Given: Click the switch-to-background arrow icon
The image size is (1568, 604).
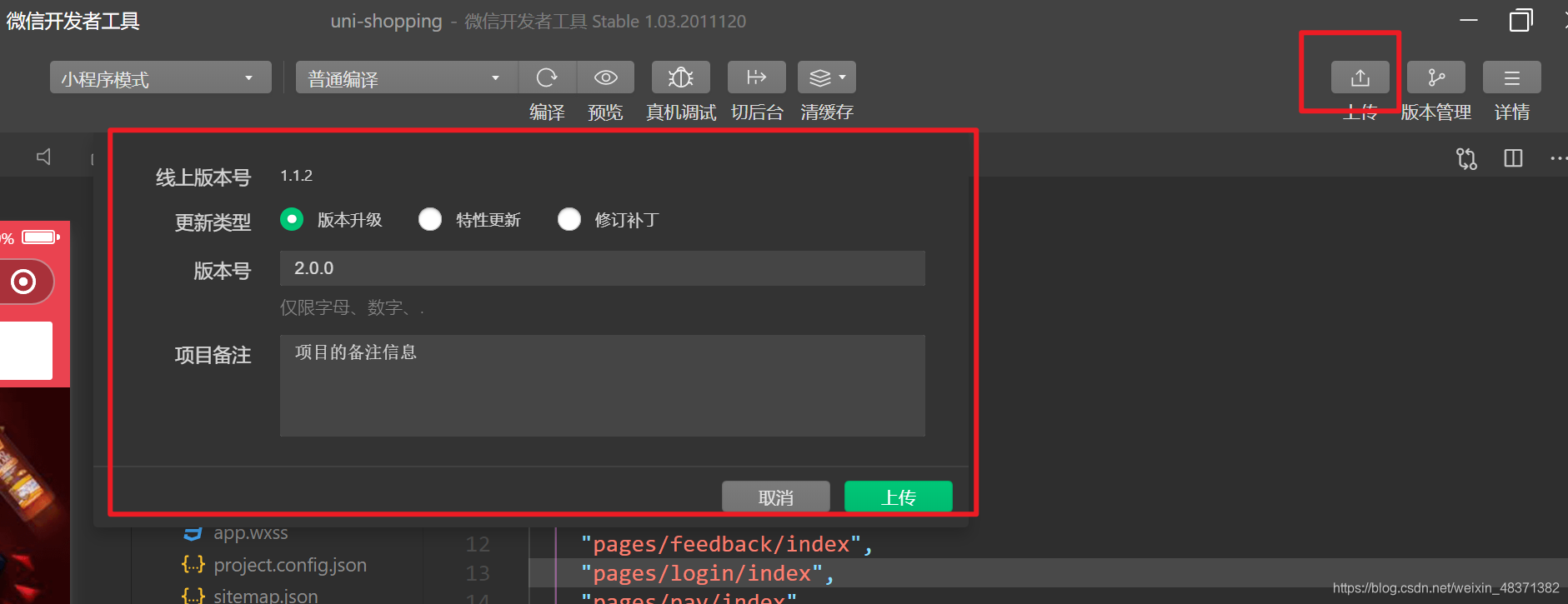Looking at the screenshot, I should pos(757,77).
